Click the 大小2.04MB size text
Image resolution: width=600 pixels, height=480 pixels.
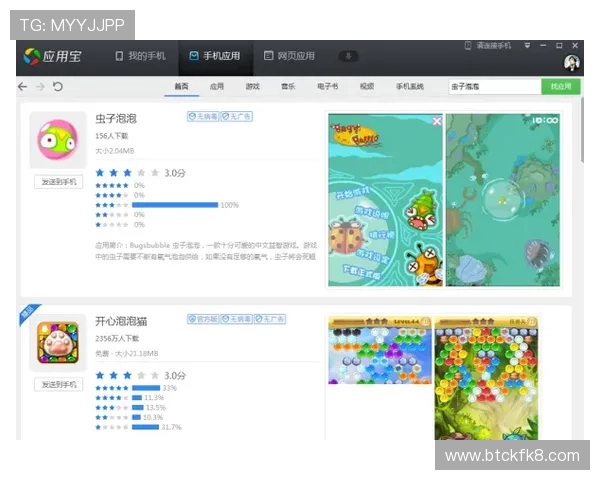tap(115, 151)
